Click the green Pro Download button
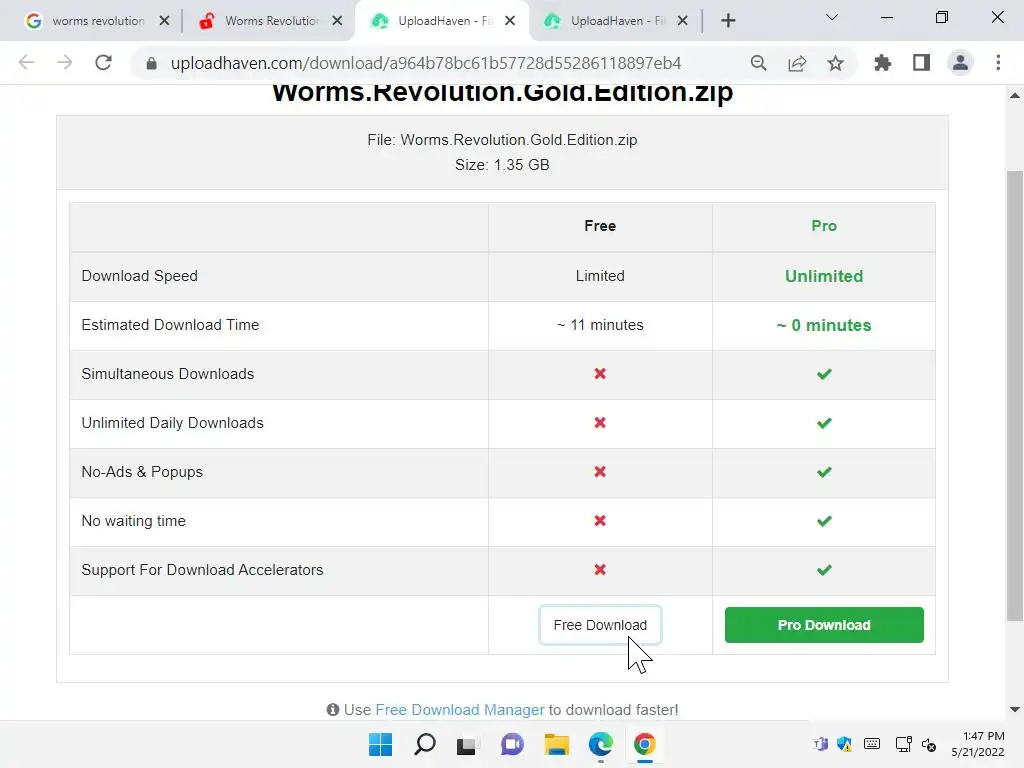 tap(824, 625)
